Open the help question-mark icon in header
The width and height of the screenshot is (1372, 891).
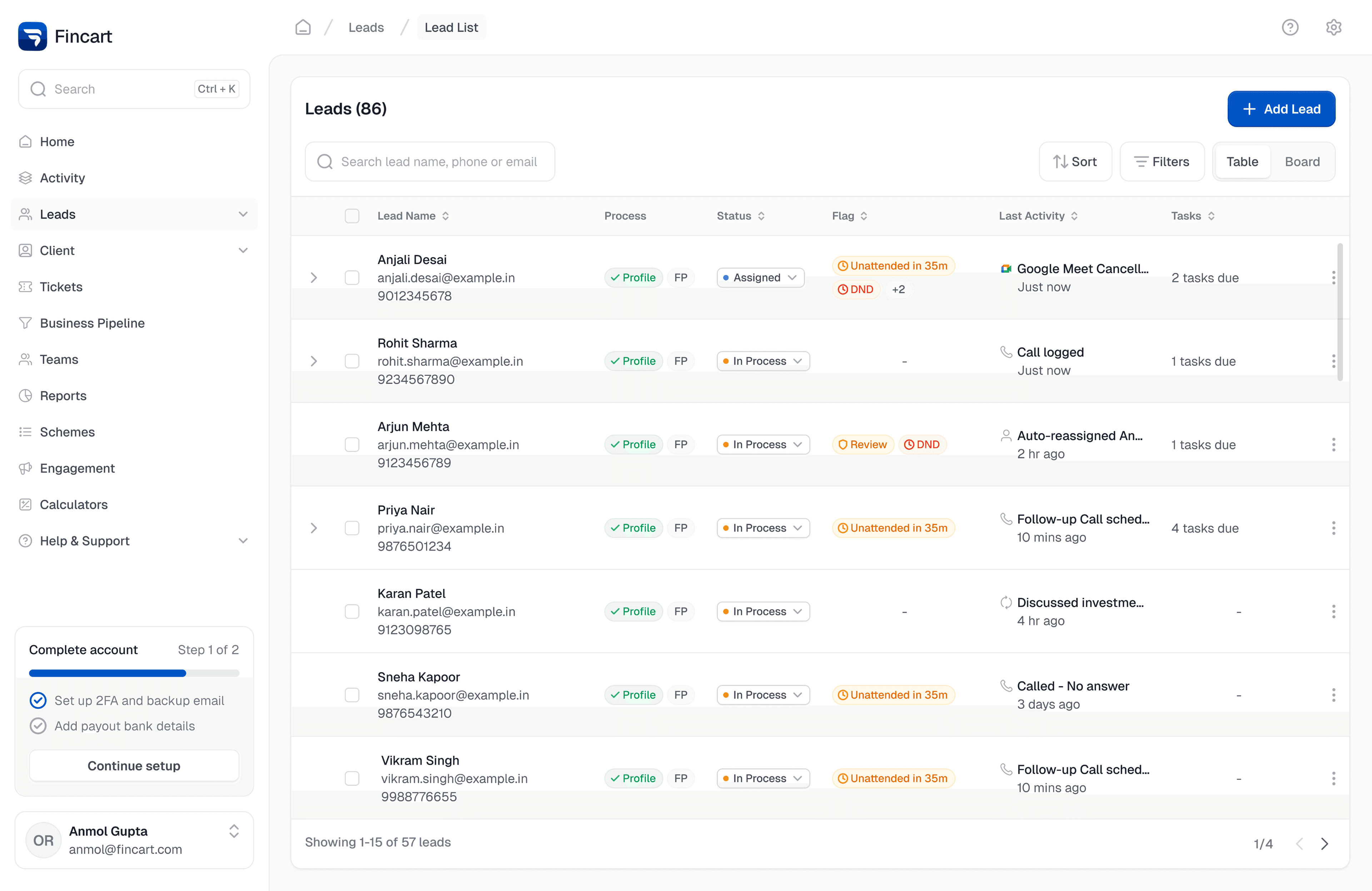click(x=1290, y=27)
